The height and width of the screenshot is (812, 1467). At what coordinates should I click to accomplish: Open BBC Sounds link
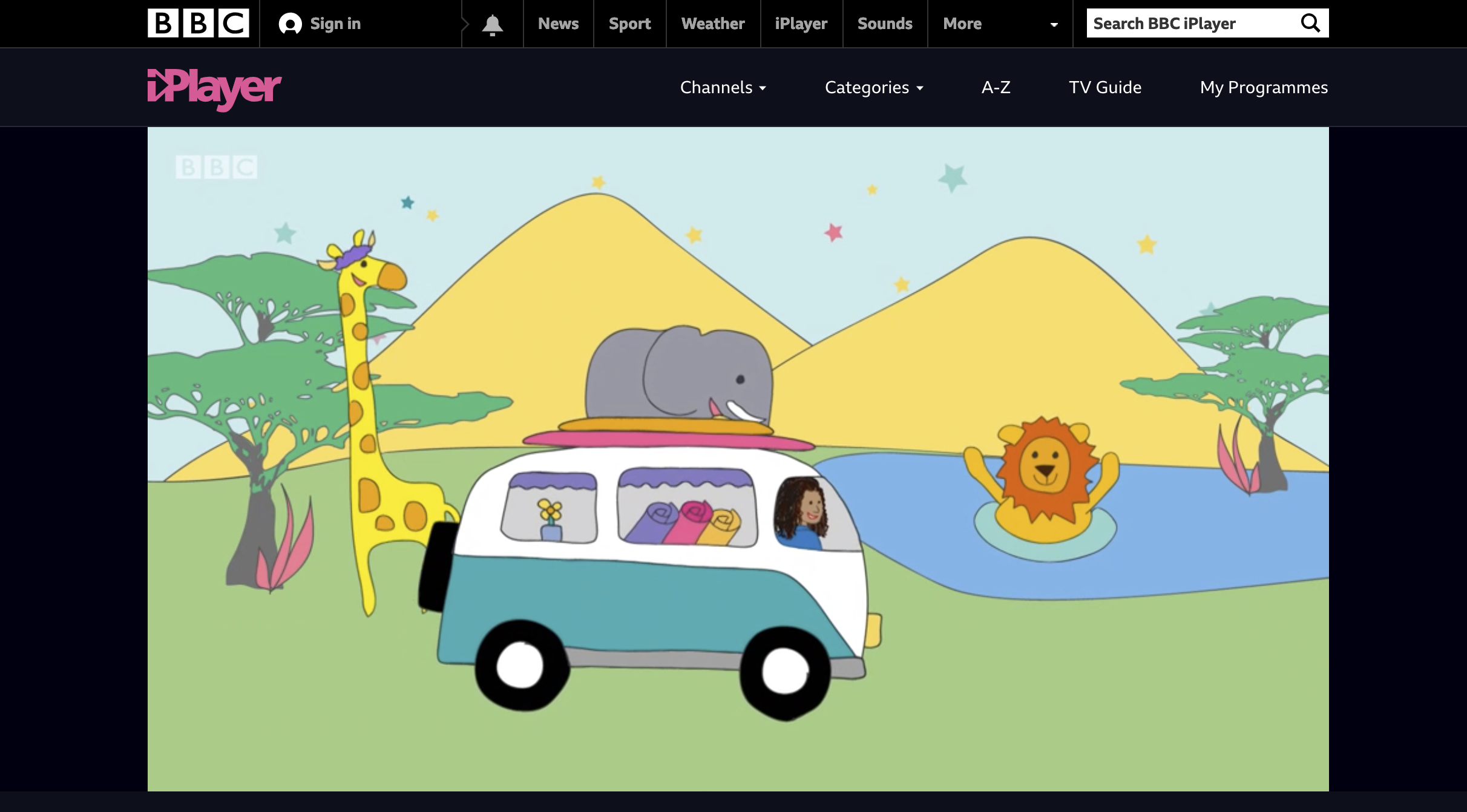884,24
